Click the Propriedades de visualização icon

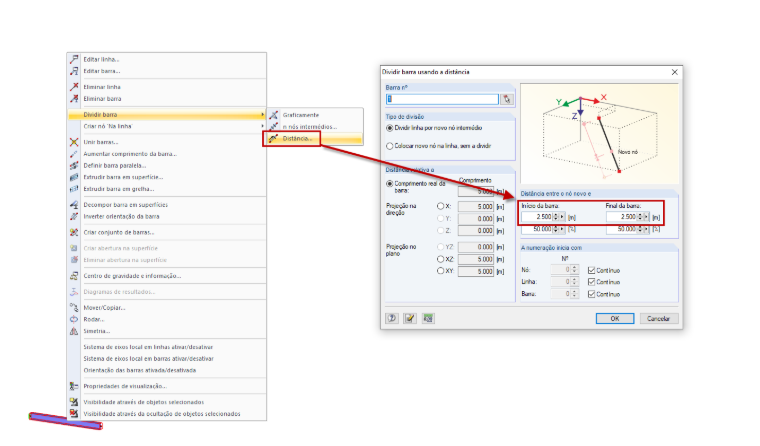tap(74, 386)
